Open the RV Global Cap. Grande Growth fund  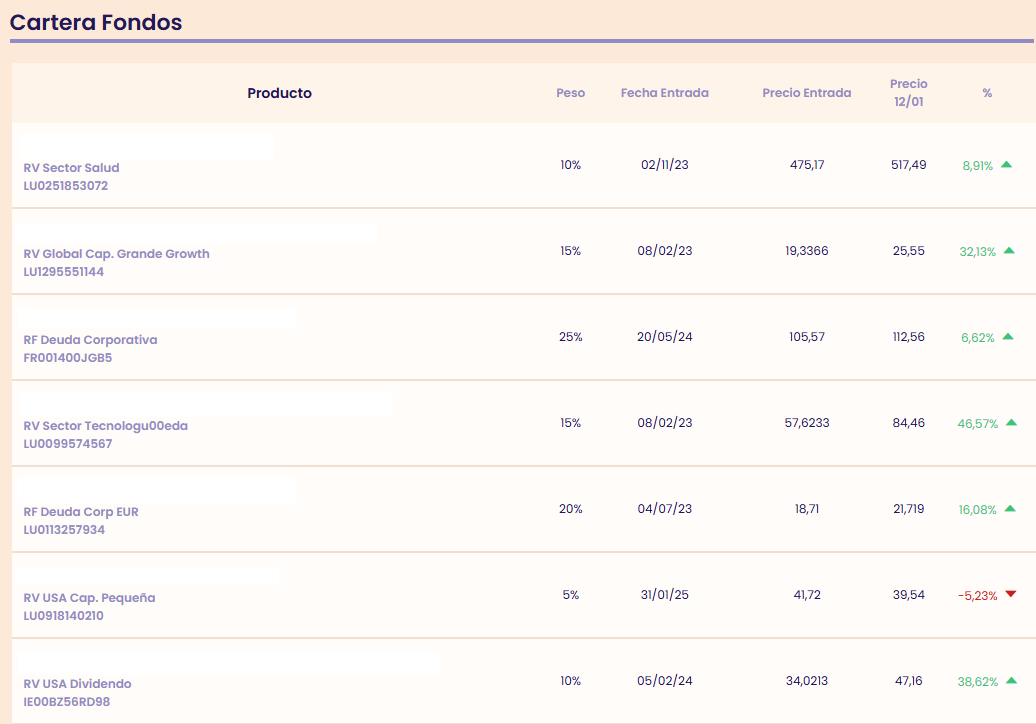click(x=116, y=254)
